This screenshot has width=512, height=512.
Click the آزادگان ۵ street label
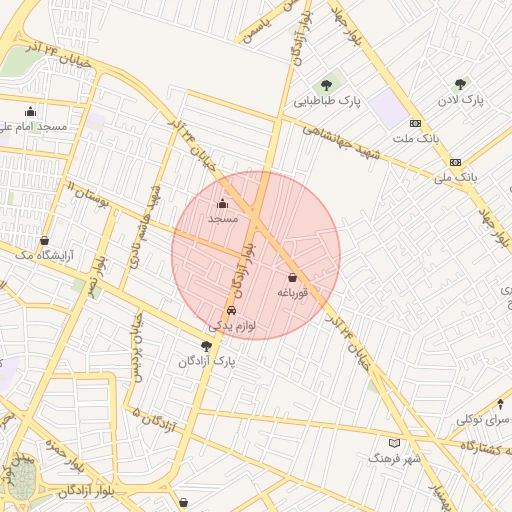coord(154,419)
